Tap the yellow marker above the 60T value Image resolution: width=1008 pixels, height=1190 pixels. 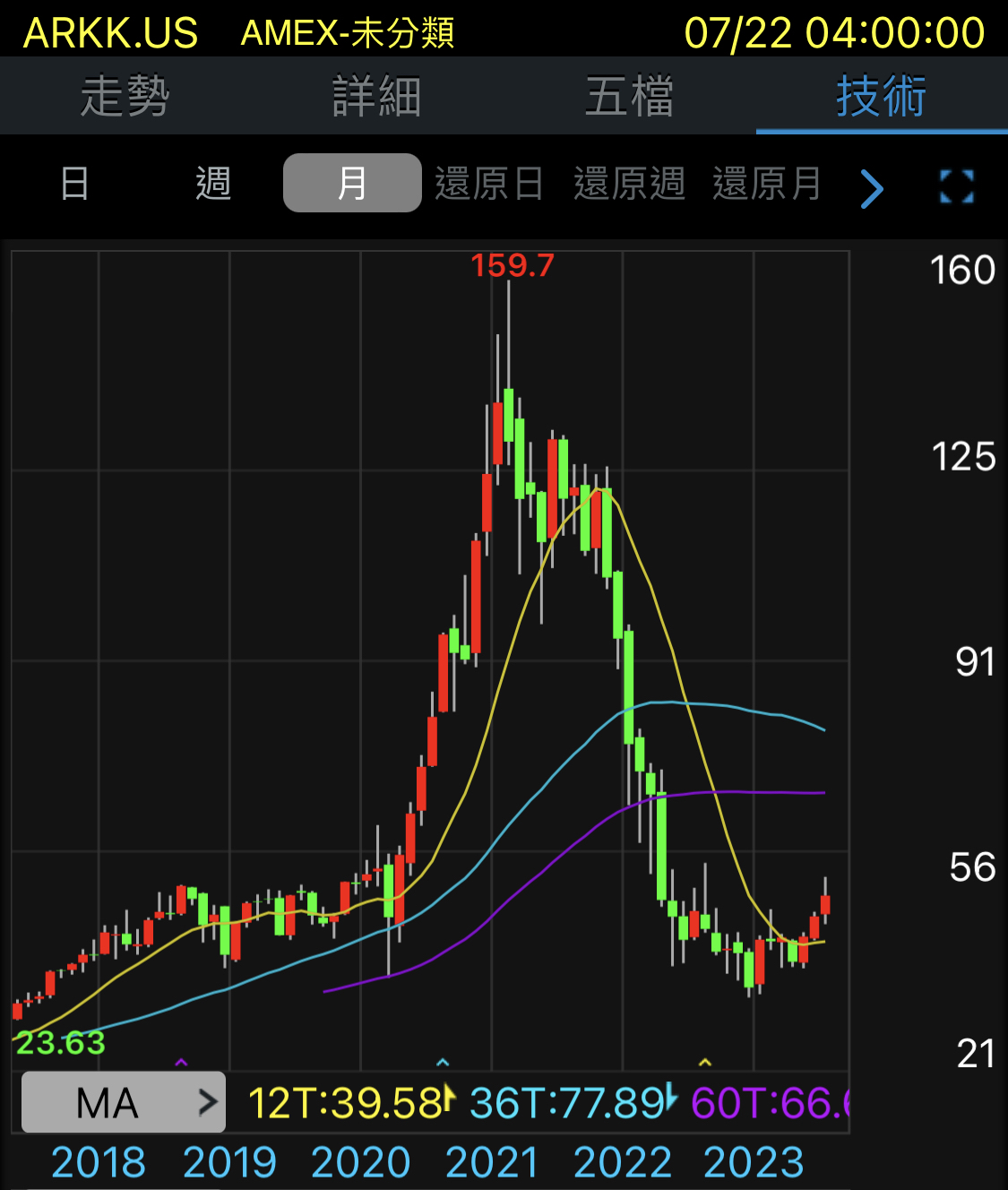[x=705, y=1063]
